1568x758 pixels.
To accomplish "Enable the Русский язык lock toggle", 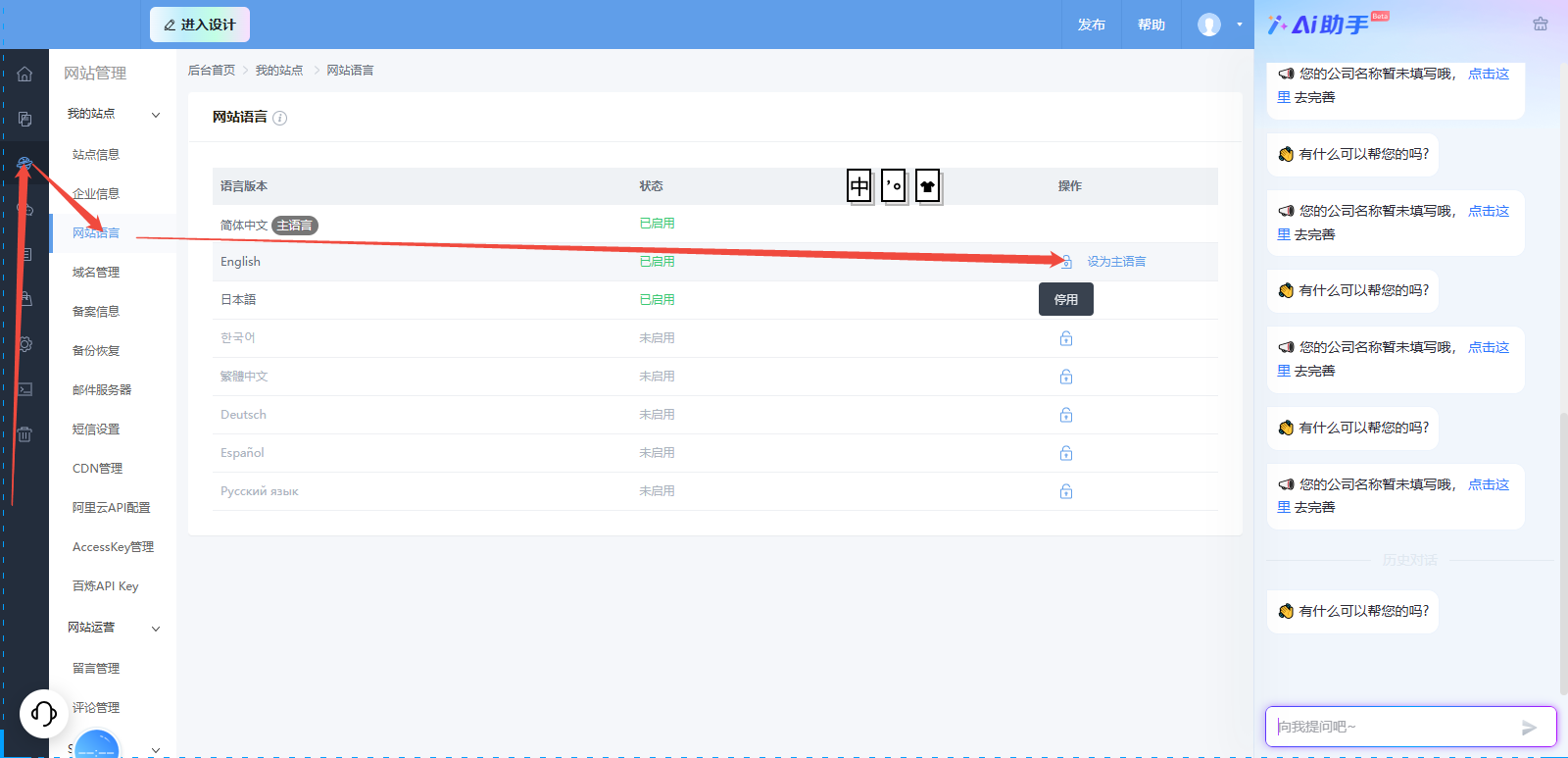I will tap(1066, 491).
